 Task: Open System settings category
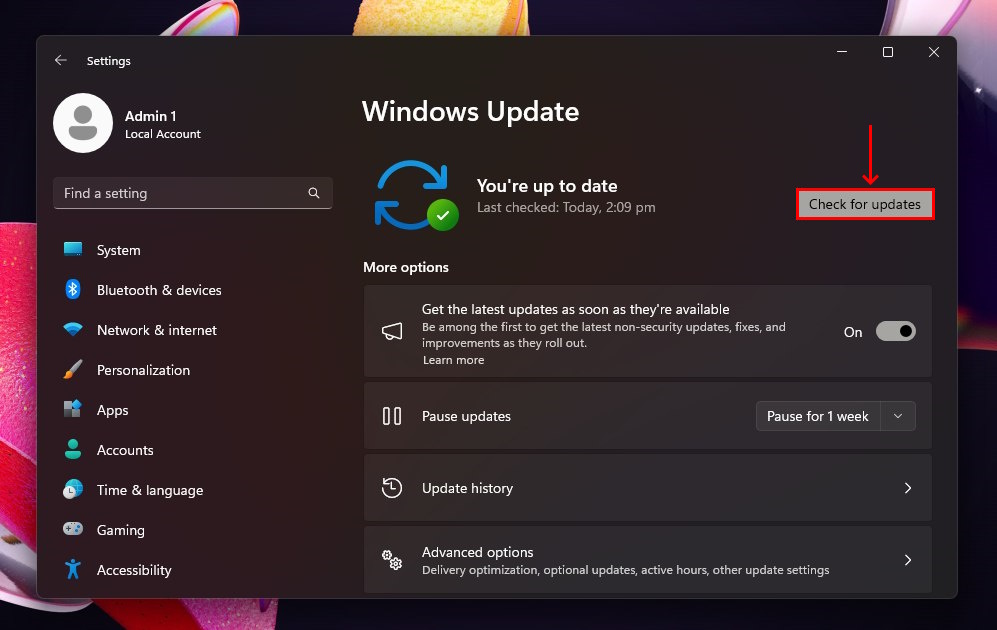point(118,250)
